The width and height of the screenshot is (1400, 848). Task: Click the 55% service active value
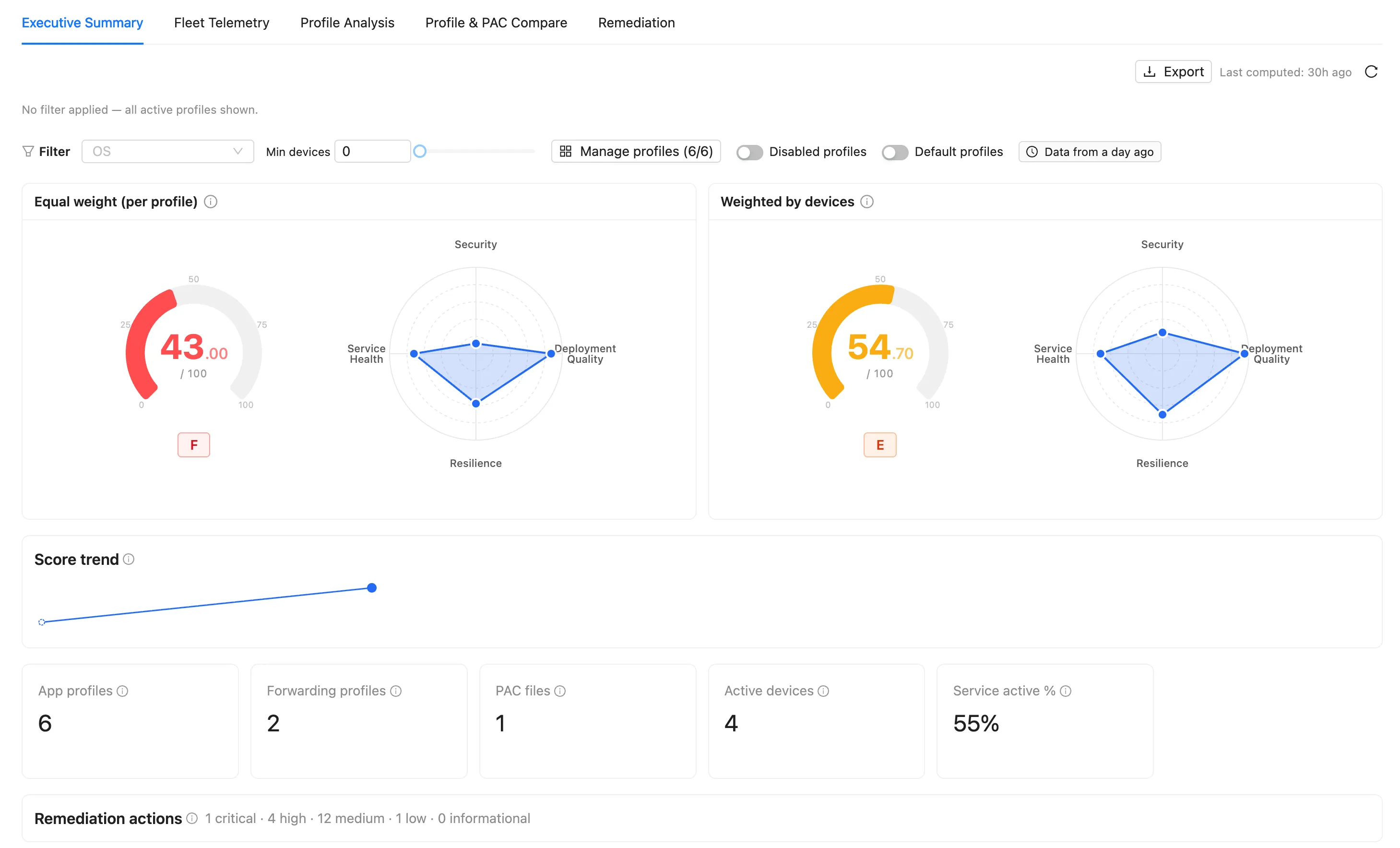[x=976, y=724]
